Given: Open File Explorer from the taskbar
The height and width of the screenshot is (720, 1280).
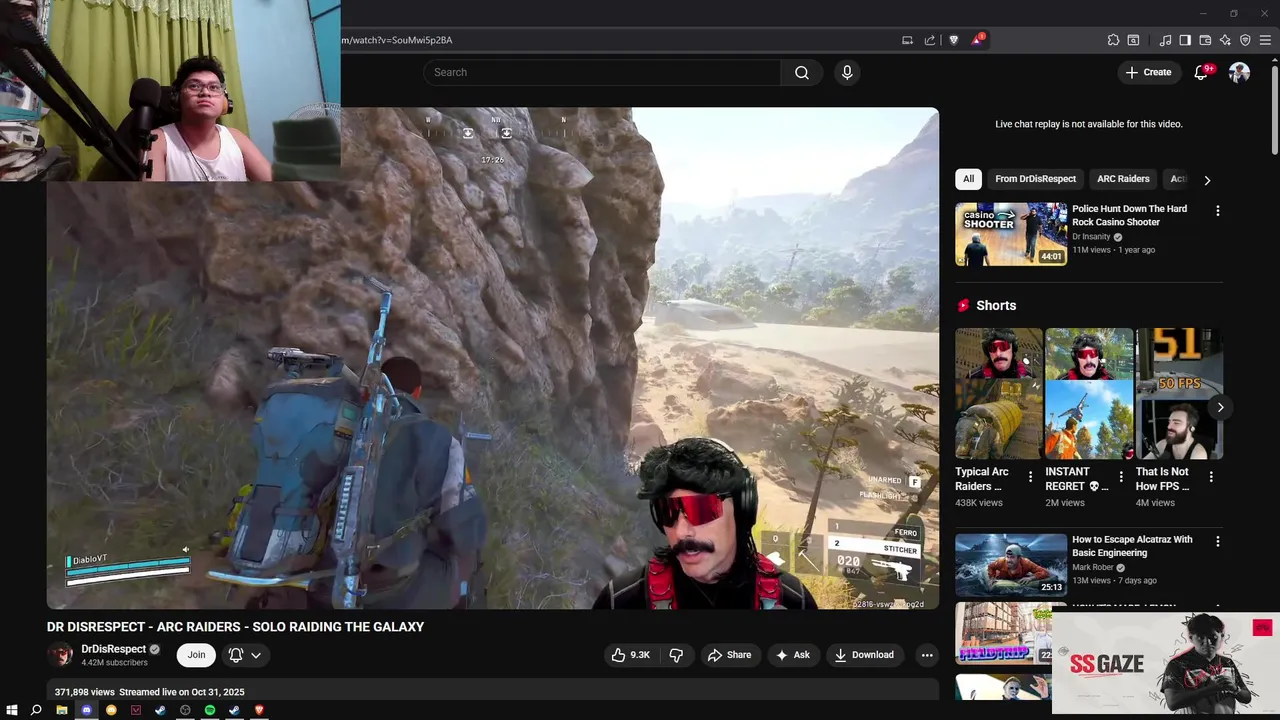Looking at the screenshot, I should 62,710.
